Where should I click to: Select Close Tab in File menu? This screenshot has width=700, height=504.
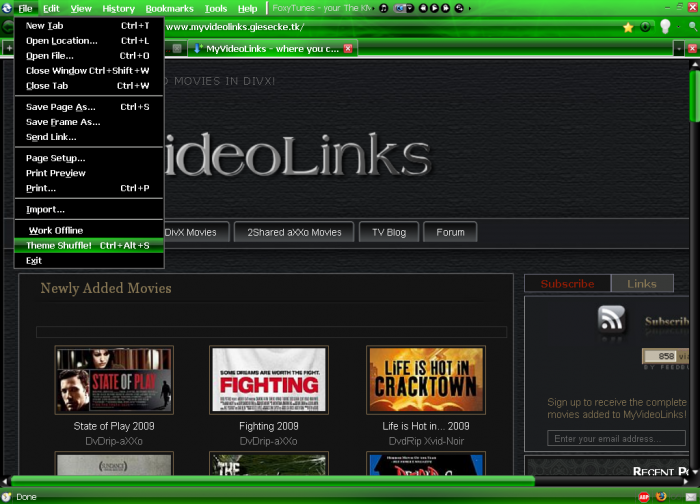pyautogui.click(x=89, y=86)
